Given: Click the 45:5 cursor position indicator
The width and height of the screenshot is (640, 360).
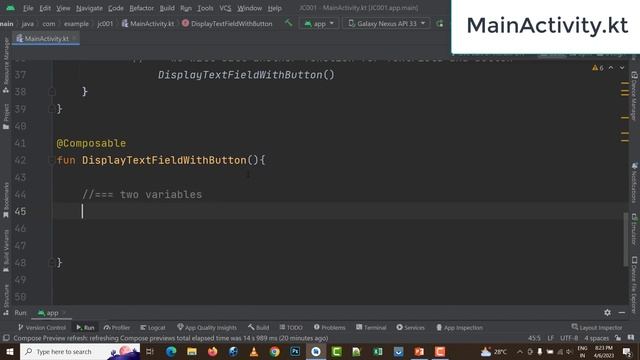Looking at the screenshot, I should coord(534,338).
